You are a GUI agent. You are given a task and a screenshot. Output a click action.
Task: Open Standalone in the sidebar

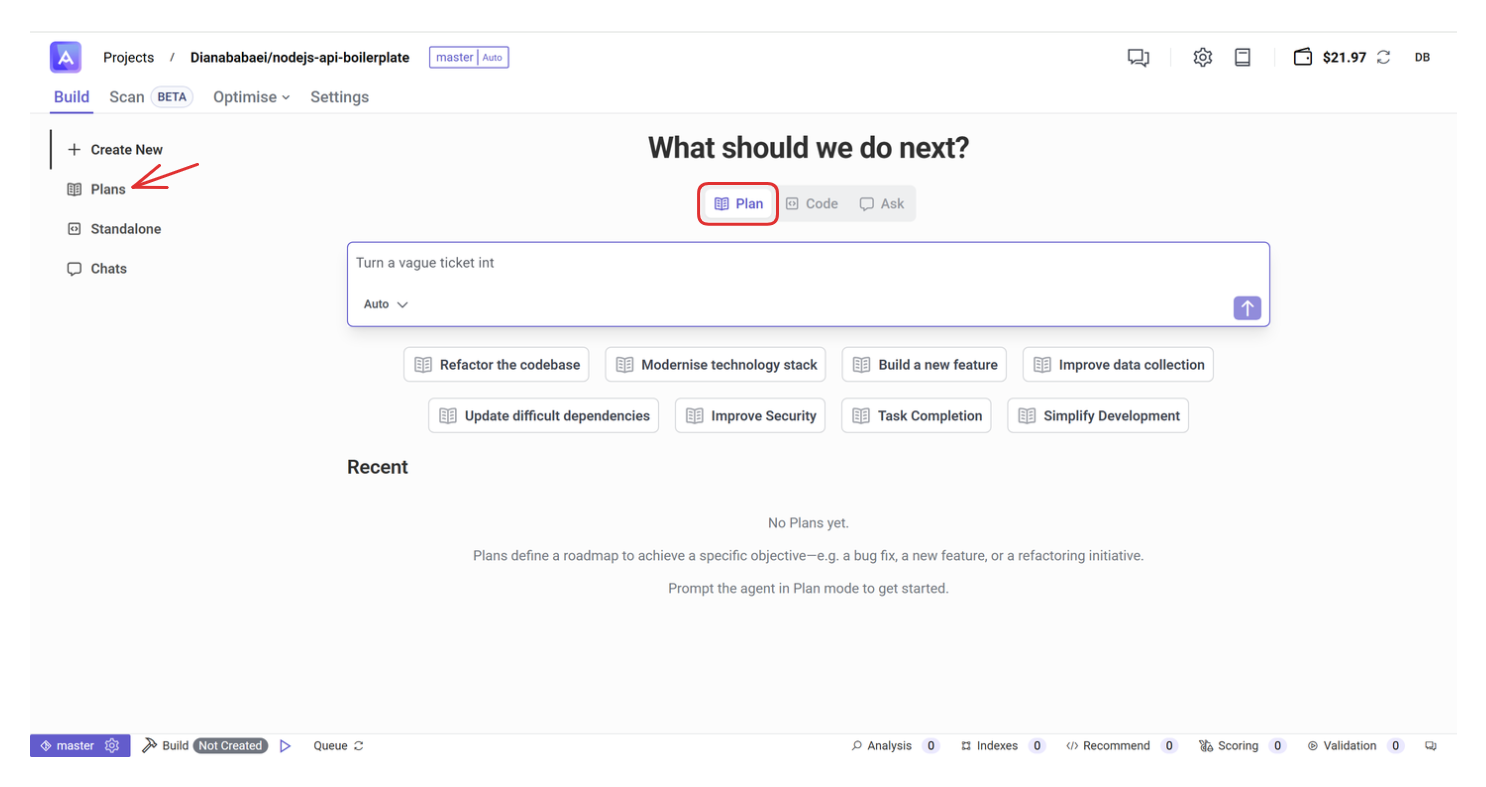125,229
